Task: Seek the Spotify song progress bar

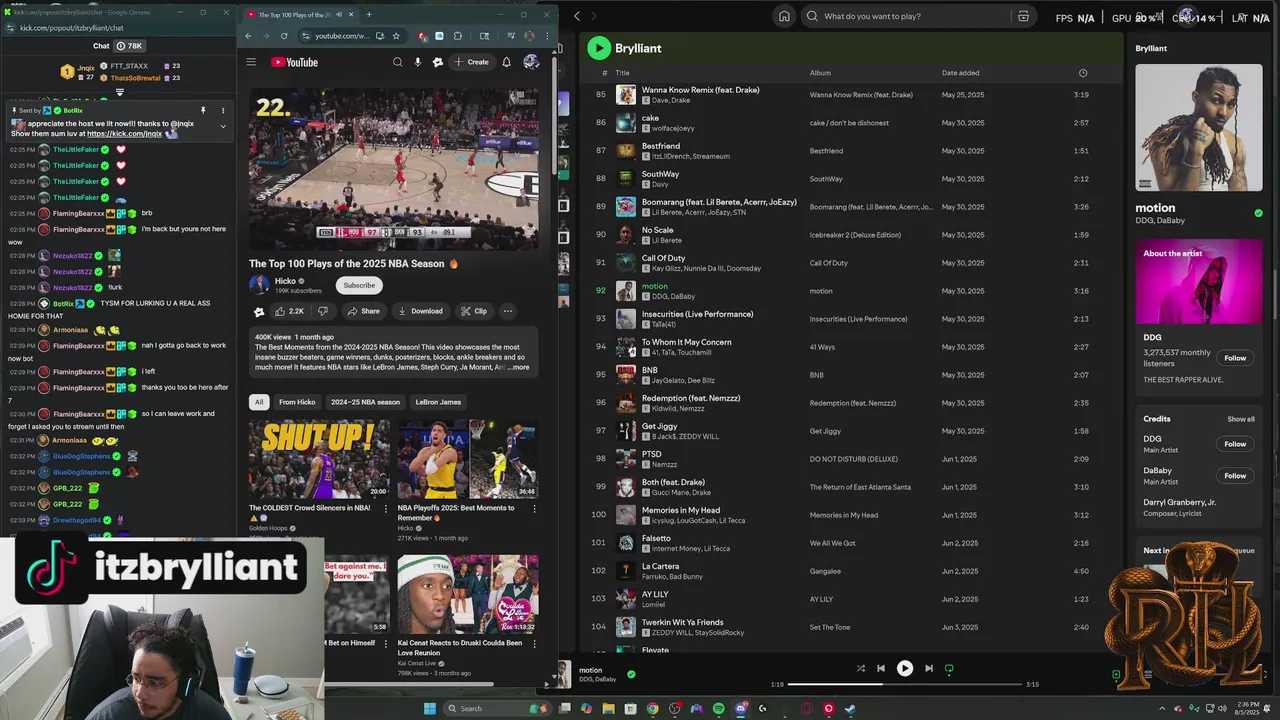Action: (x=905, y=684)
